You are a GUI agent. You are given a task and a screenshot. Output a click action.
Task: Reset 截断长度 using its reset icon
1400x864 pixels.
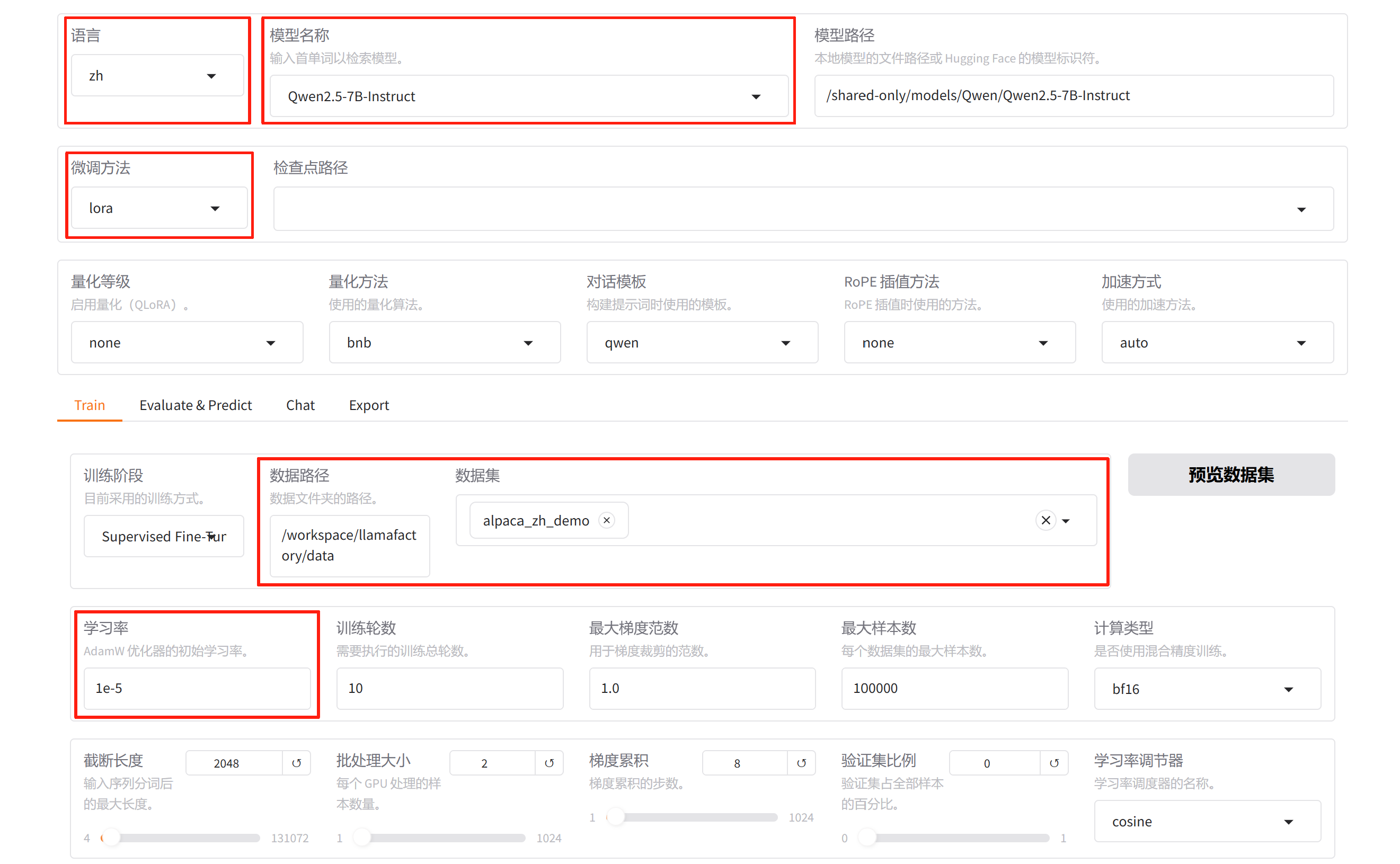pyautogui.click(x=297, y=762)
